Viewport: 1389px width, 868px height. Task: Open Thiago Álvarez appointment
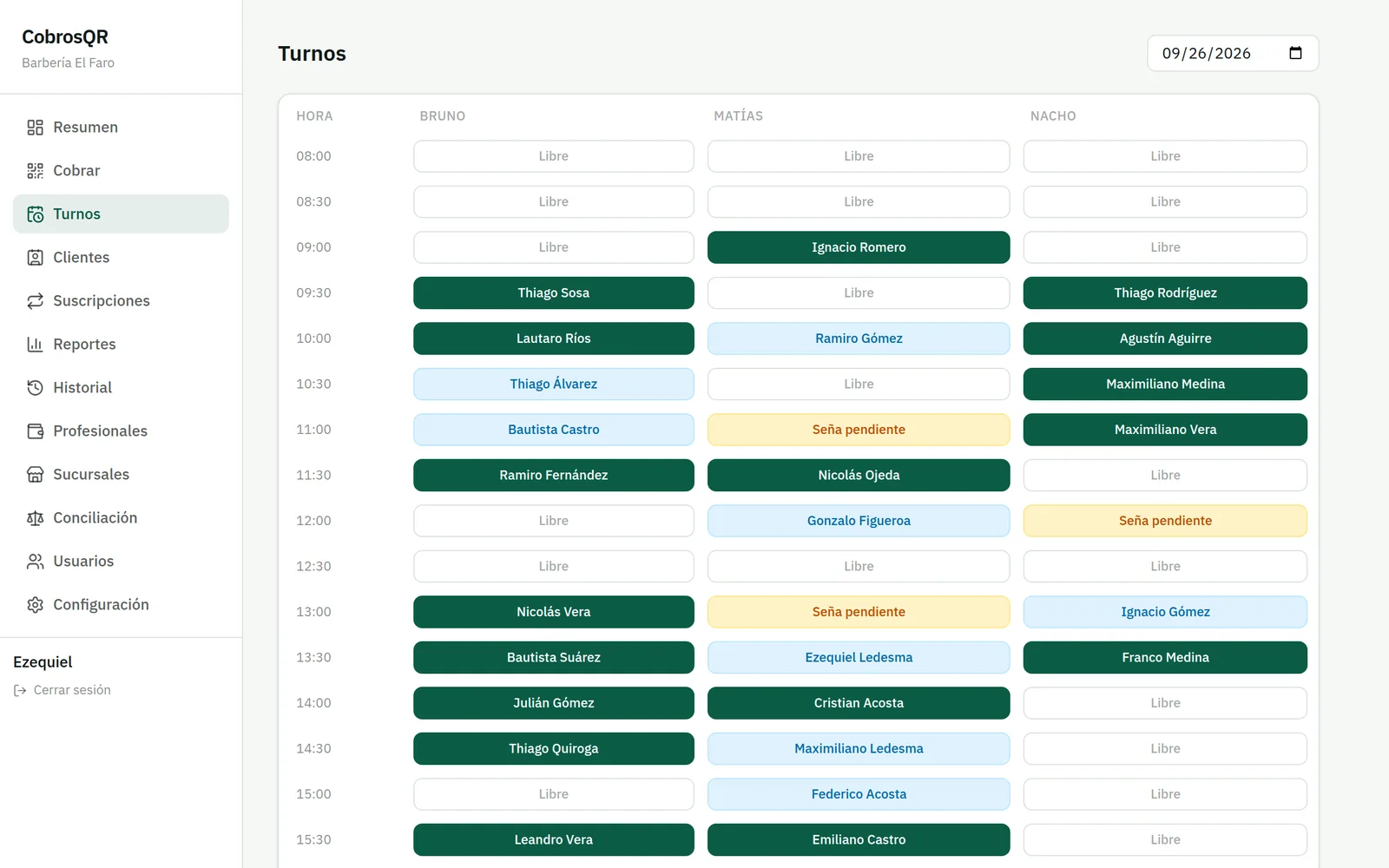click(554, 384)
